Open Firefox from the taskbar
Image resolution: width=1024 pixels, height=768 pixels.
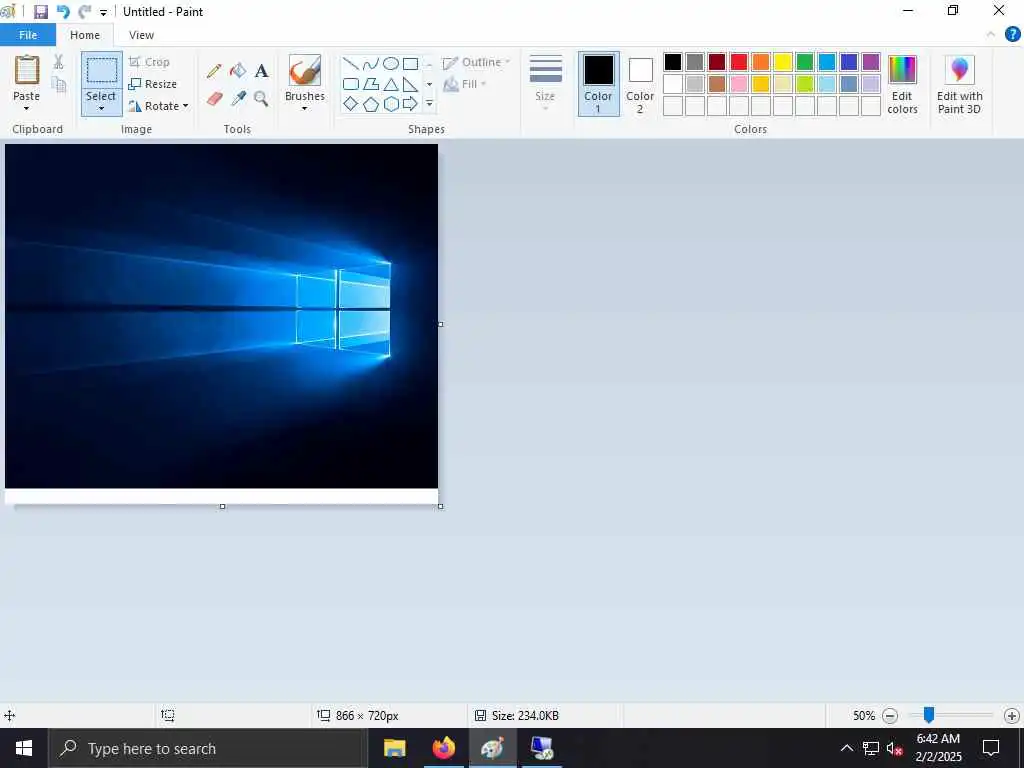coord(443,748)
